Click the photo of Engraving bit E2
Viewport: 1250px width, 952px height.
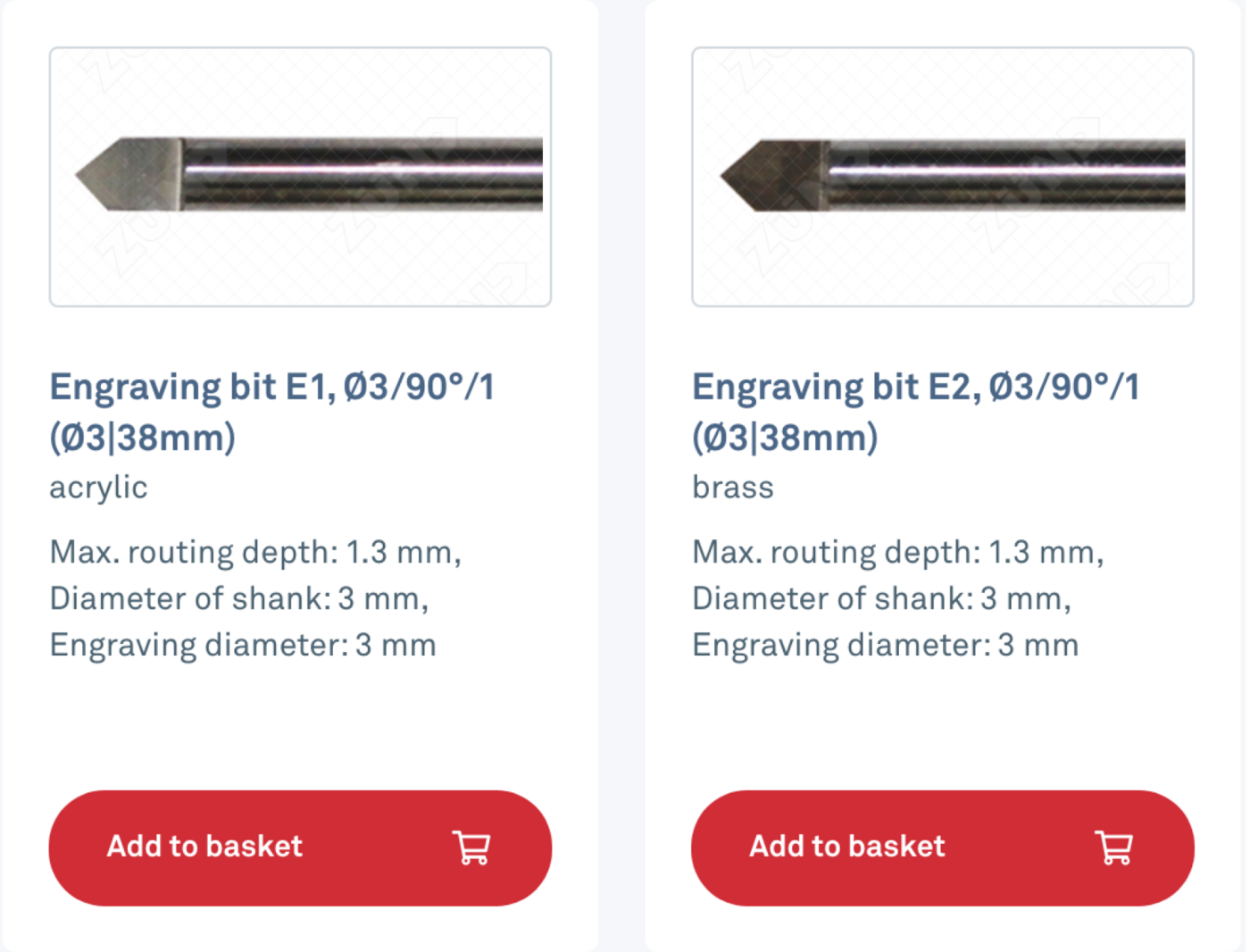(x=944, y=176)
